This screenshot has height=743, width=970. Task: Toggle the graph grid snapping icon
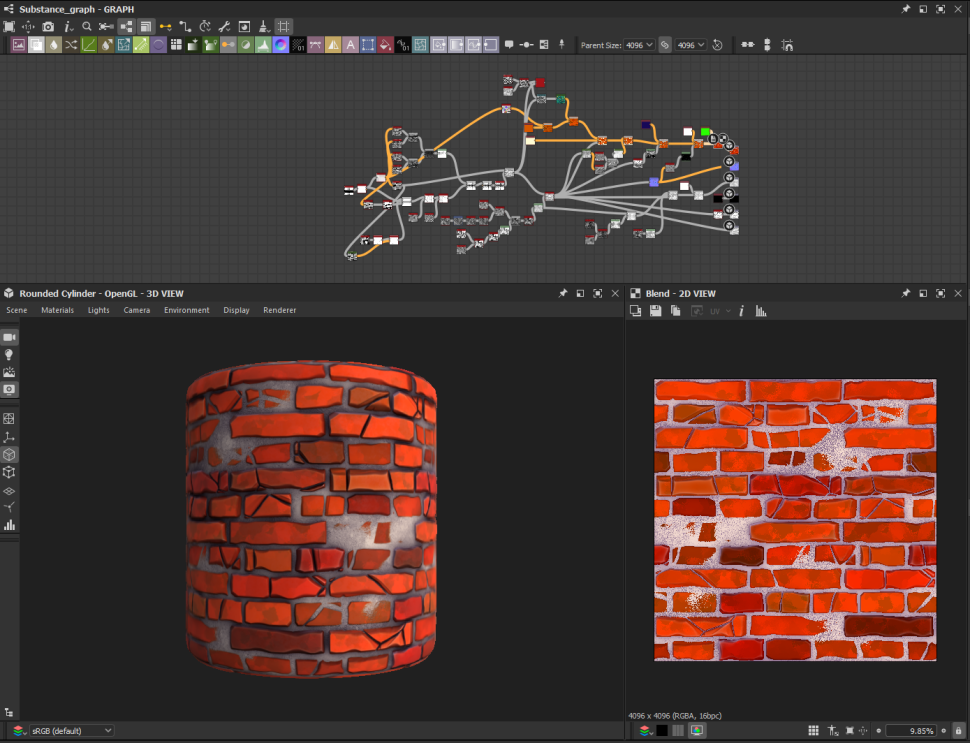click(283, 27)
